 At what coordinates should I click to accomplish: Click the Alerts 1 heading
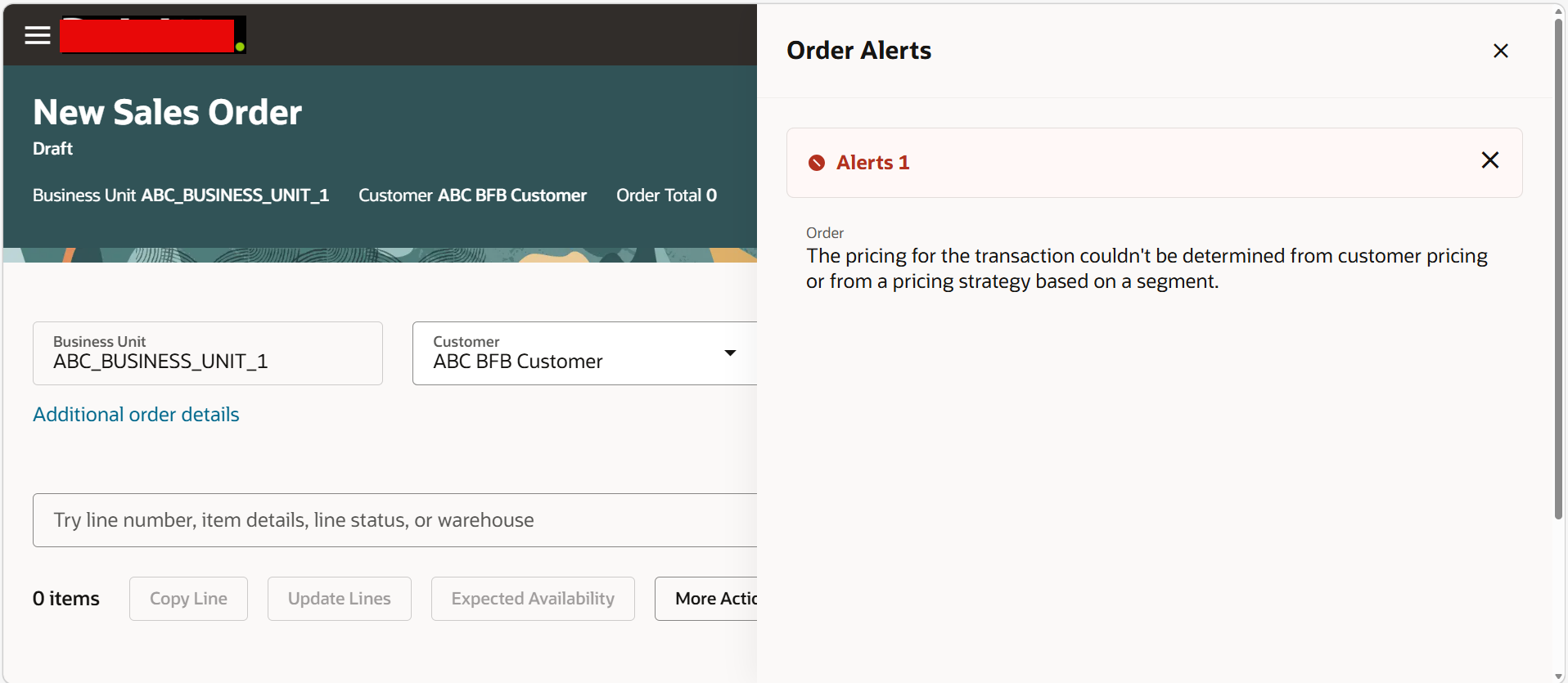[x=872, y=163]
